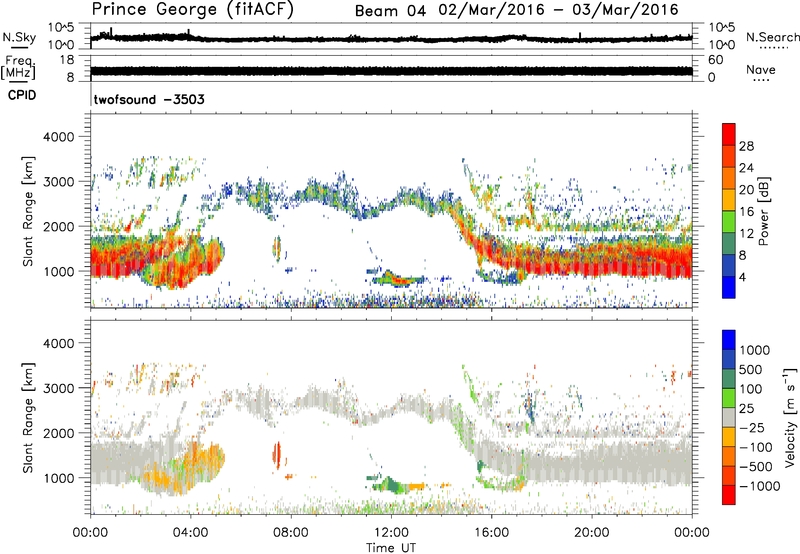This screenshot has width=800, height=554.
Task: Click the '18' MHz frequency tick label
Action: tap(67, 60)
